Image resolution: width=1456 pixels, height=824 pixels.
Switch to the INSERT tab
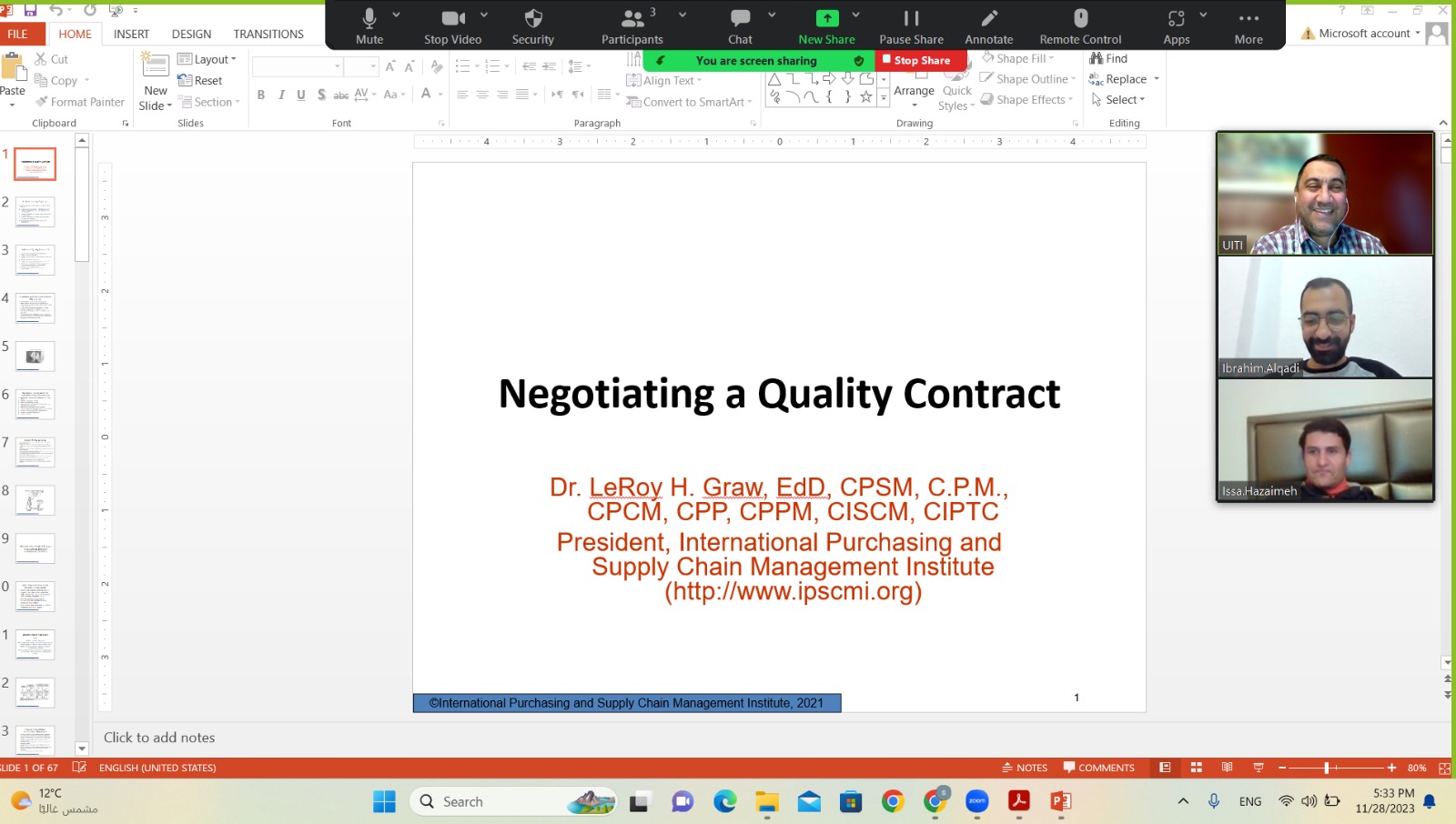[131, 34]
